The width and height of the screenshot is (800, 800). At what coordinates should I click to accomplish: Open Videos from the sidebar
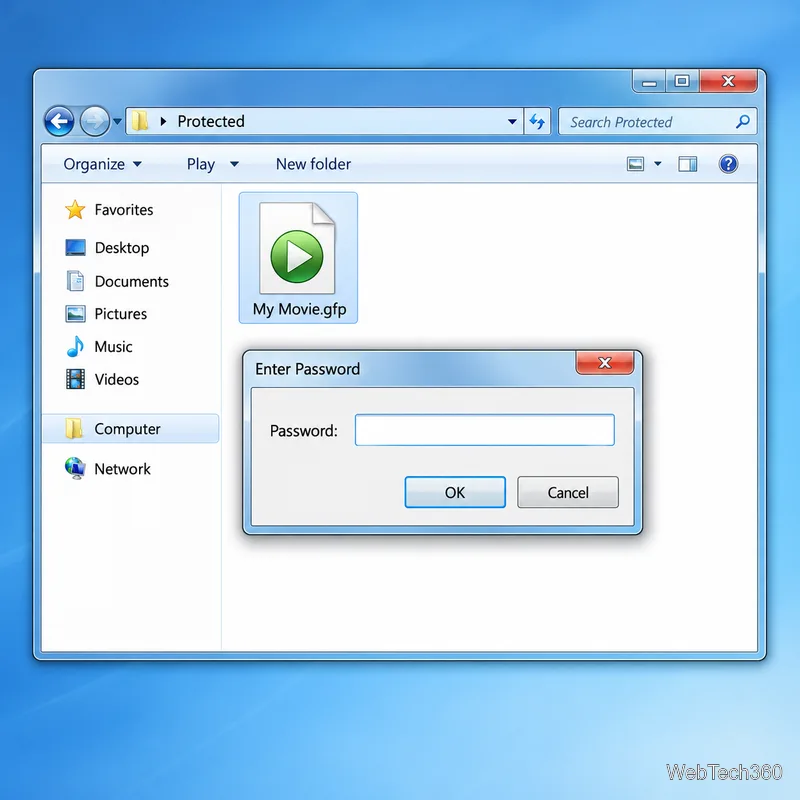point(102,380)
